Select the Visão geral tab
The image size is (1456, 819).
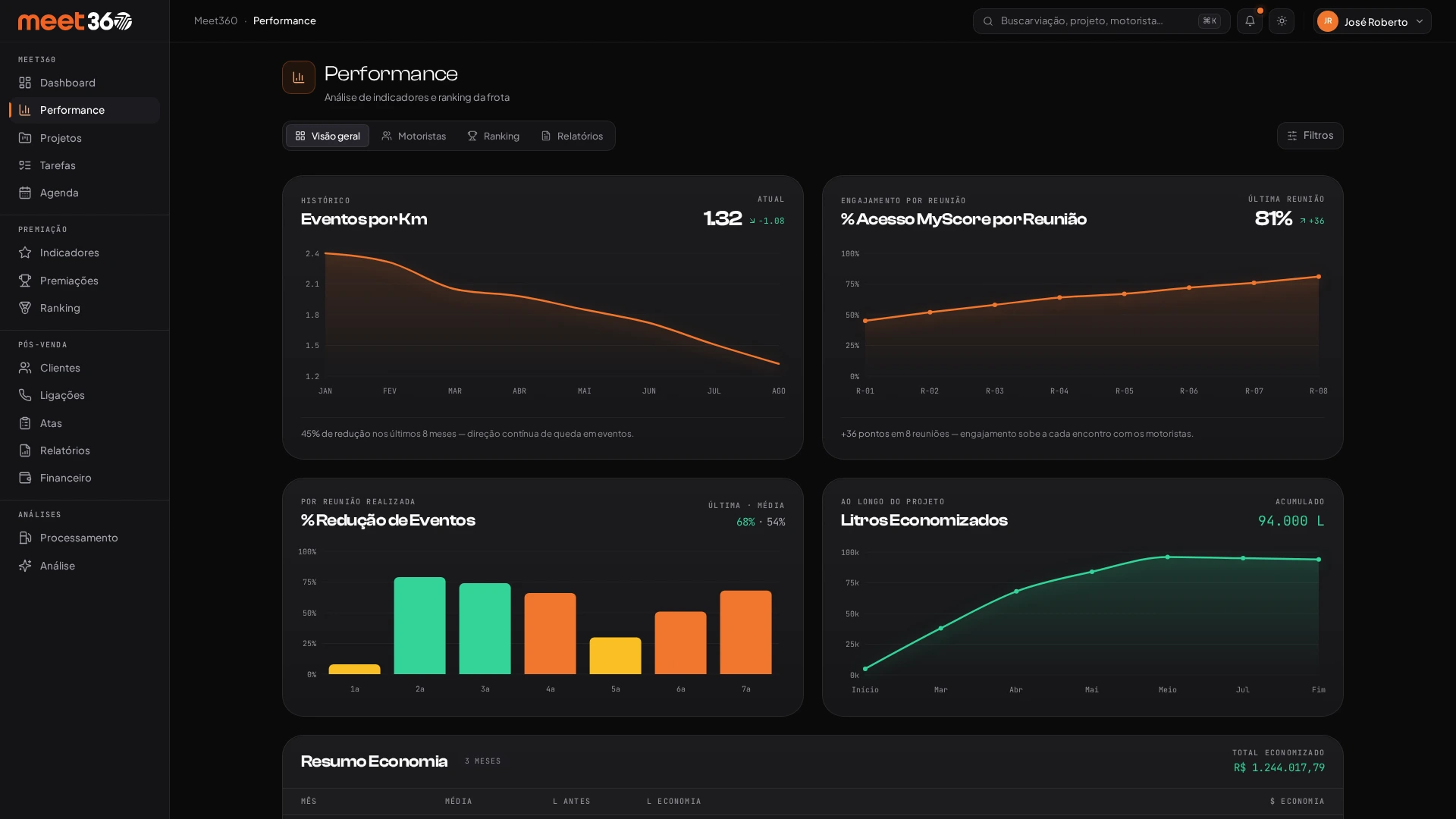coord(328,136)
